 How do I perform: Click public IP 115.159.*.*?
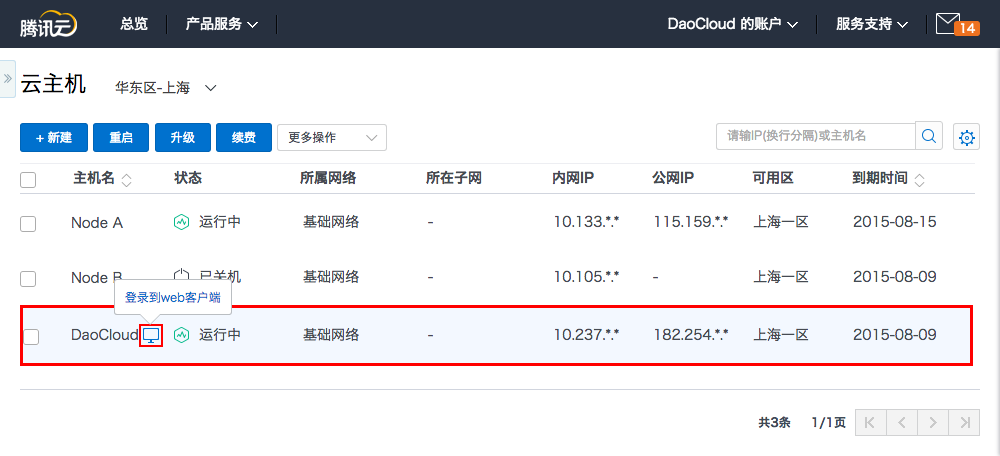click(691, 222)
